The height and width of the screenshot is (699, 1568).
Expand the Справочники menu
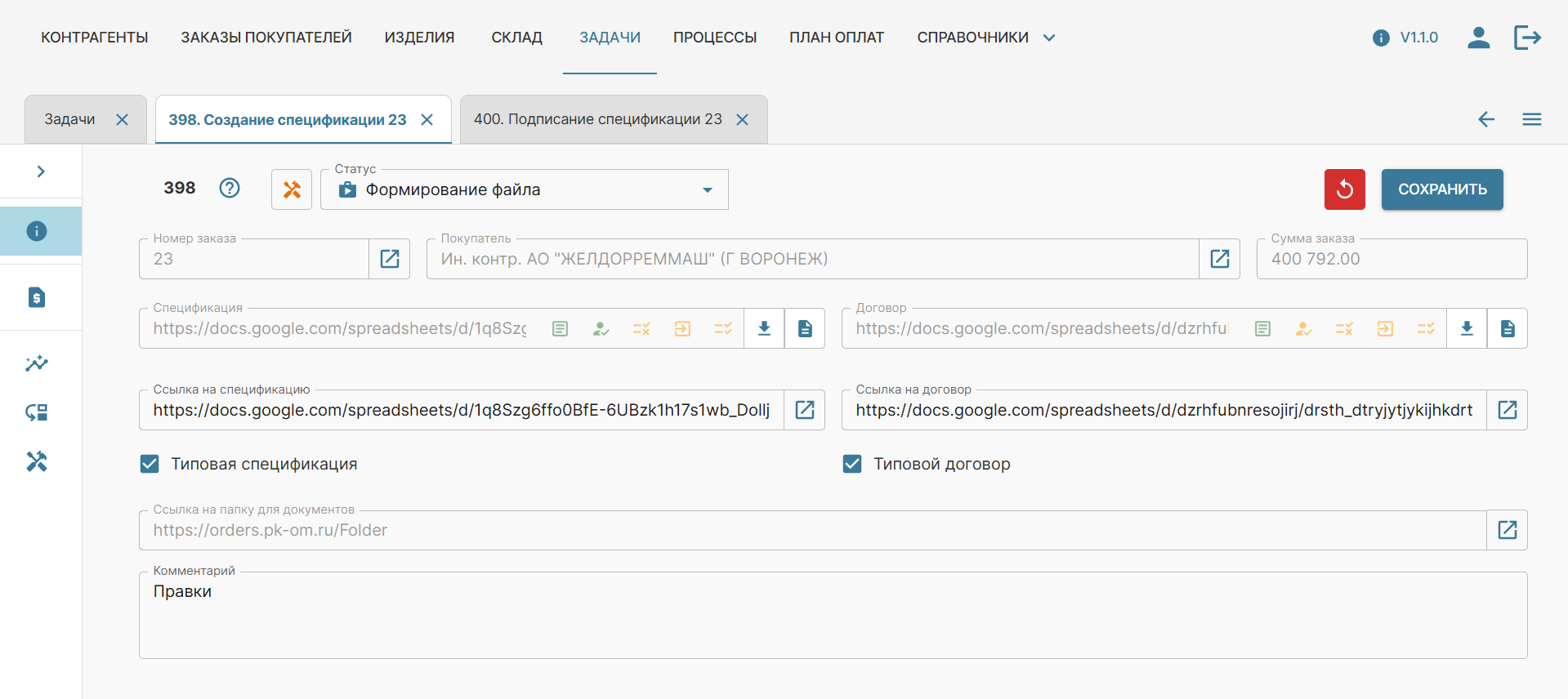click(985, 38)
